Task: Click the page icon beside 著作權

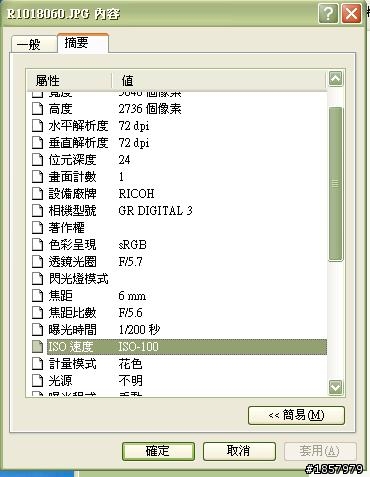Action: tap(37, 228)
